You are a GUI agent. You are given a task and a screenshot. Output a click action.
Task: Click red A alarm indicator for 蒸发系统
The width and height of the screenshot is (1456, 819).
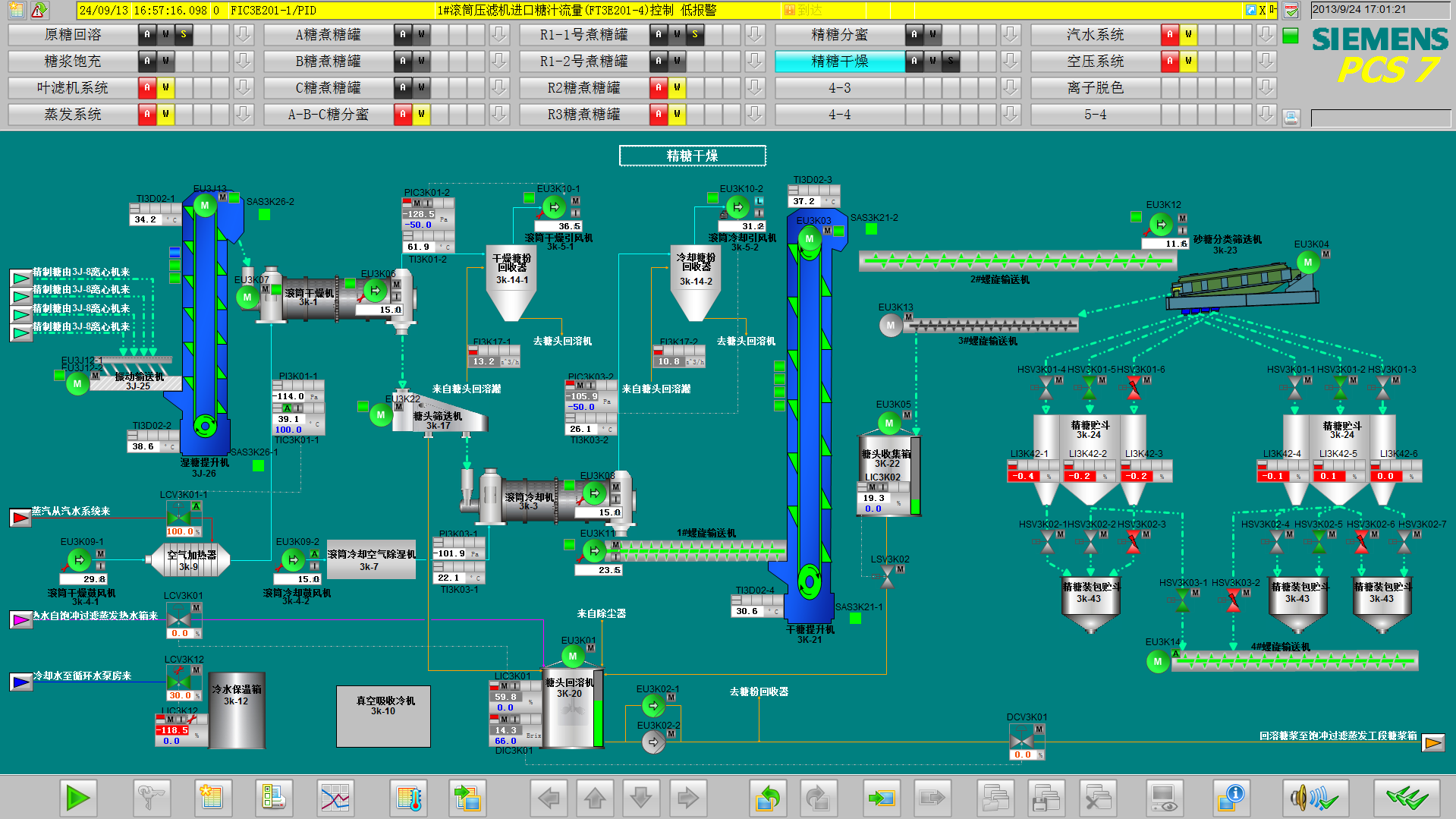click(147, 115)
